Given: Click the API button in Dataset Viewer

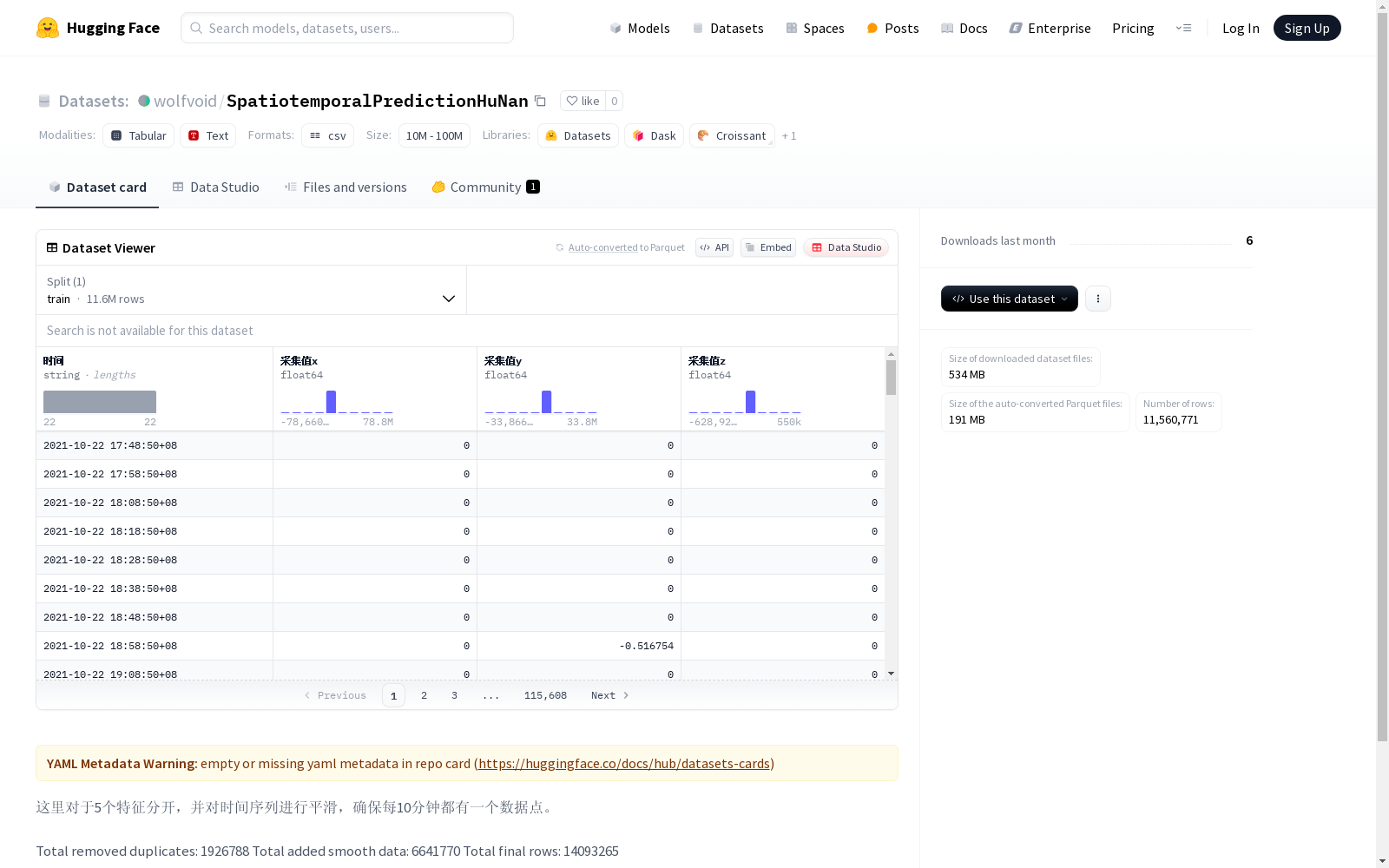Looking at the screenshot, I should [x=714, y=247].
